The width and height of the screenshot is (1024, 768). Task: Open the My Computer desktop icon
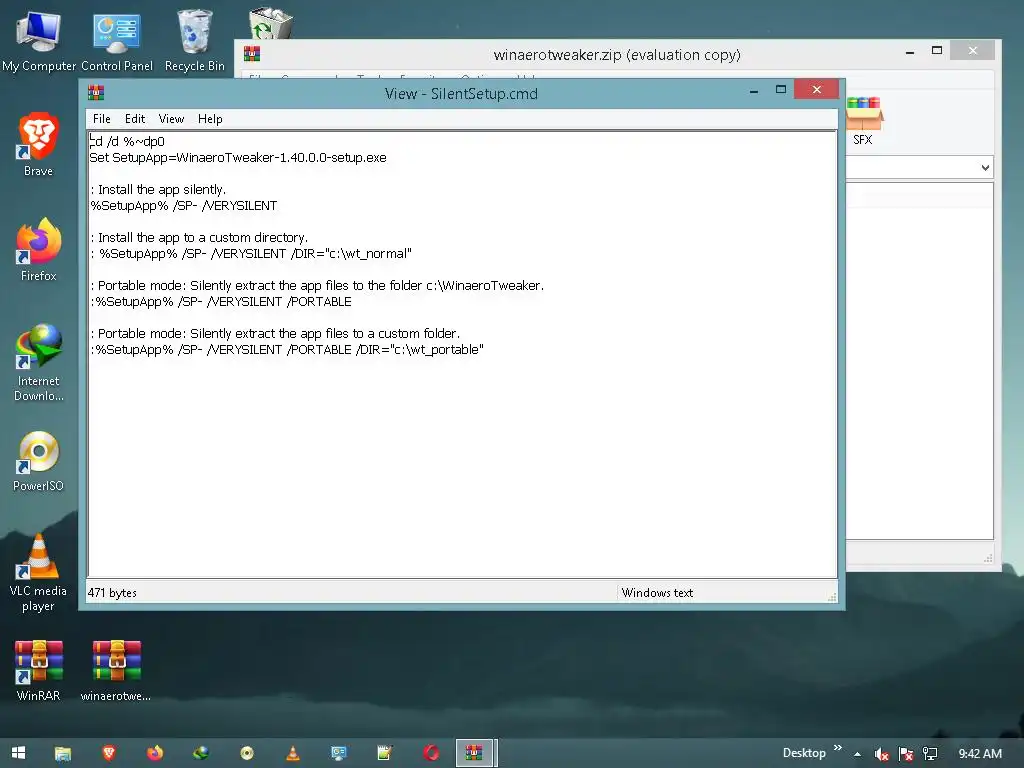click(x=39, y=42)
